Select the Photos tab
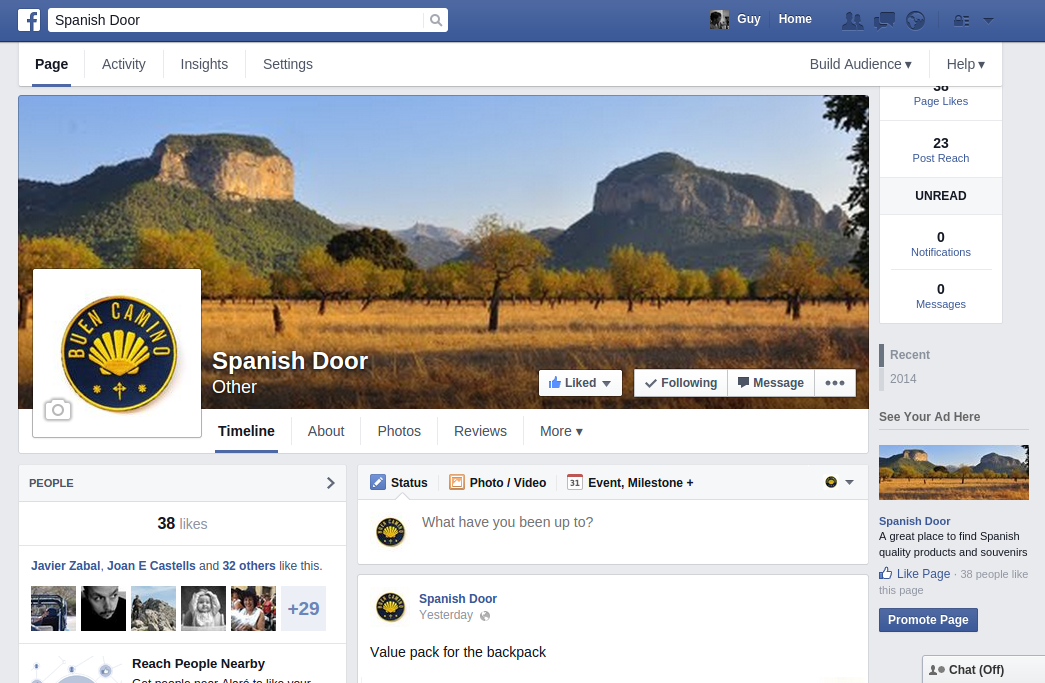1045x683 pixels. point(399,431)
